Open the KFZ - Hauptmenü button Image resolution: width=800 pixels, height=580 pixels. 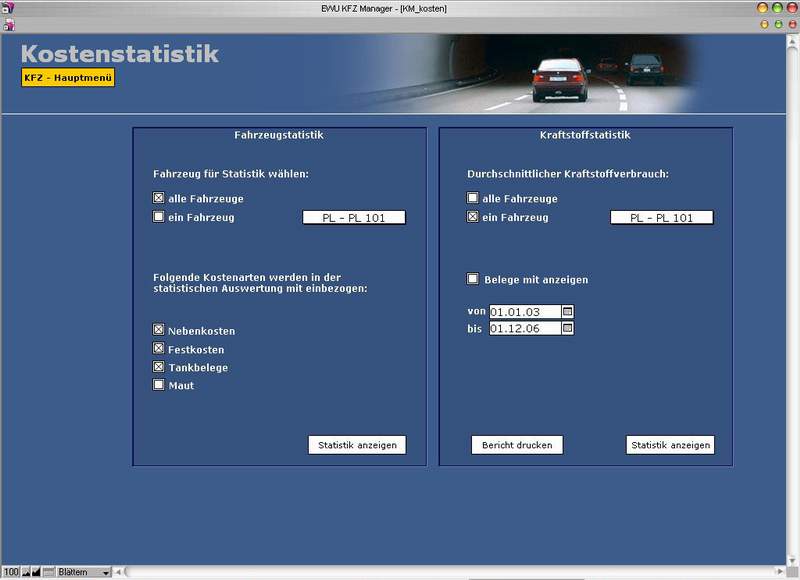(68, 78)
